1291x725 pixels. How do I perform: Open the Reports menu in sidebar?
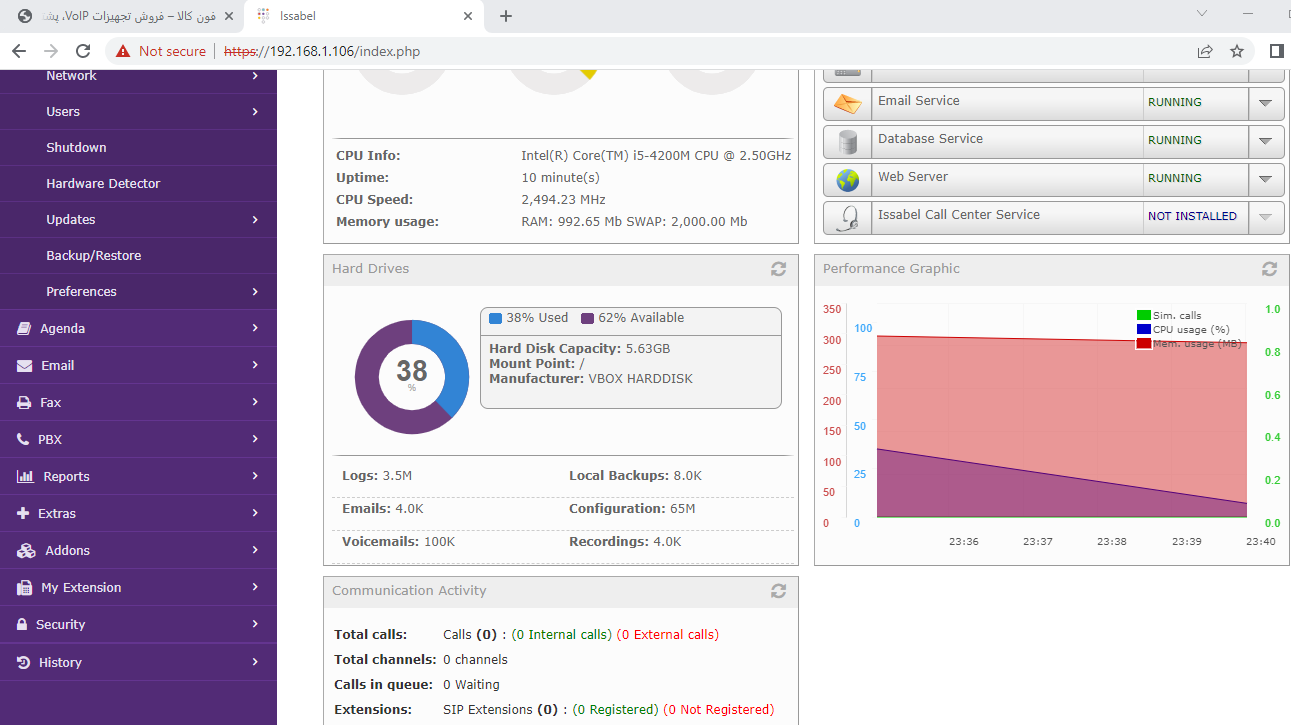click(138, 476)
